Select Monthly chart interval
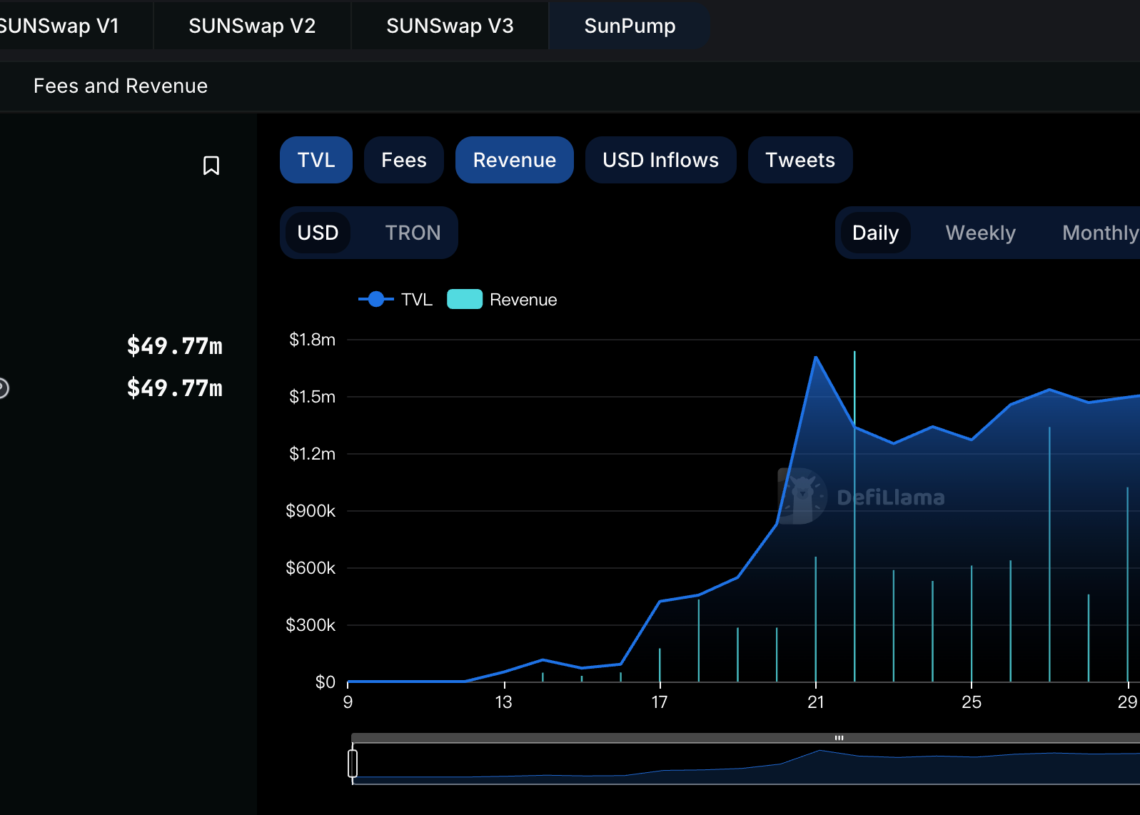Image resolution: width=1140 pixels, height=815 pixels. (1098, 233)
